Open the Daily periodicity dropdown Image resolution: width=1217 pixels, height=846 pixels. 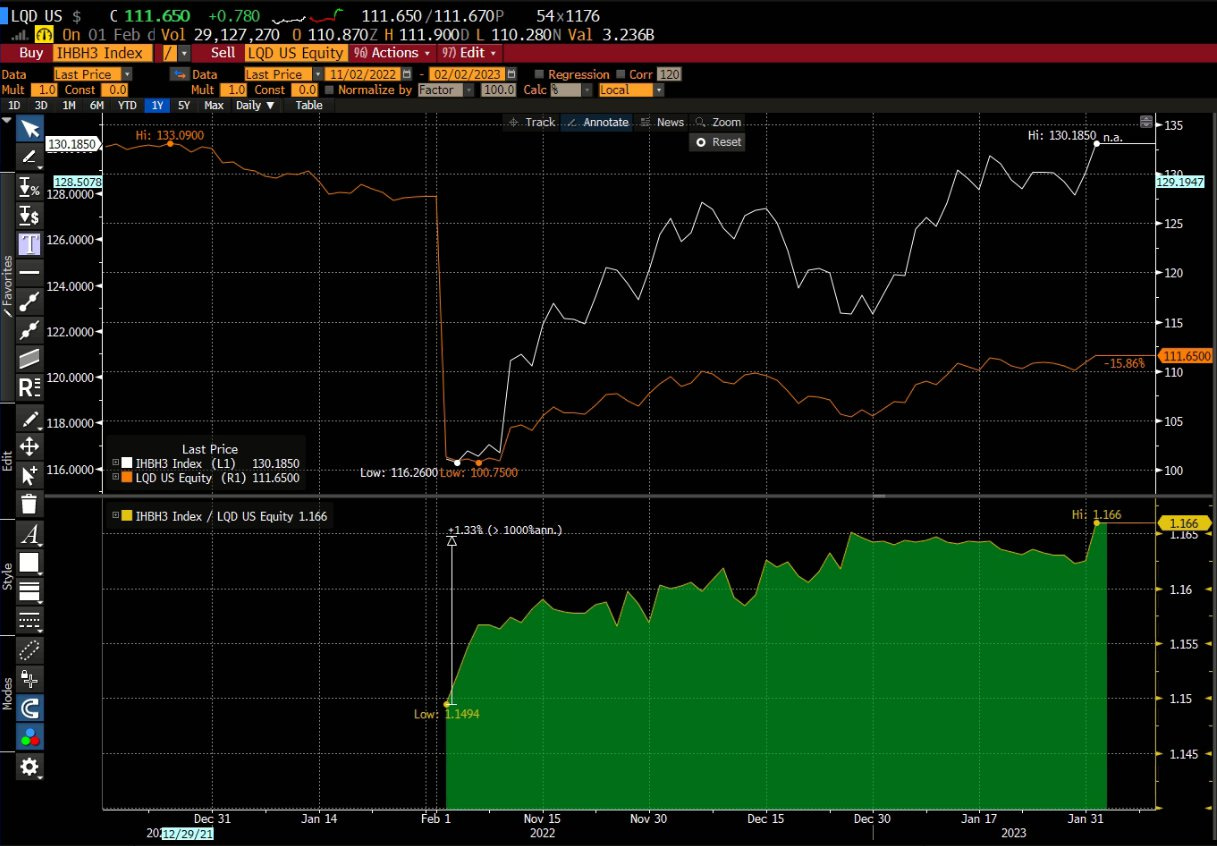[255, 105]
